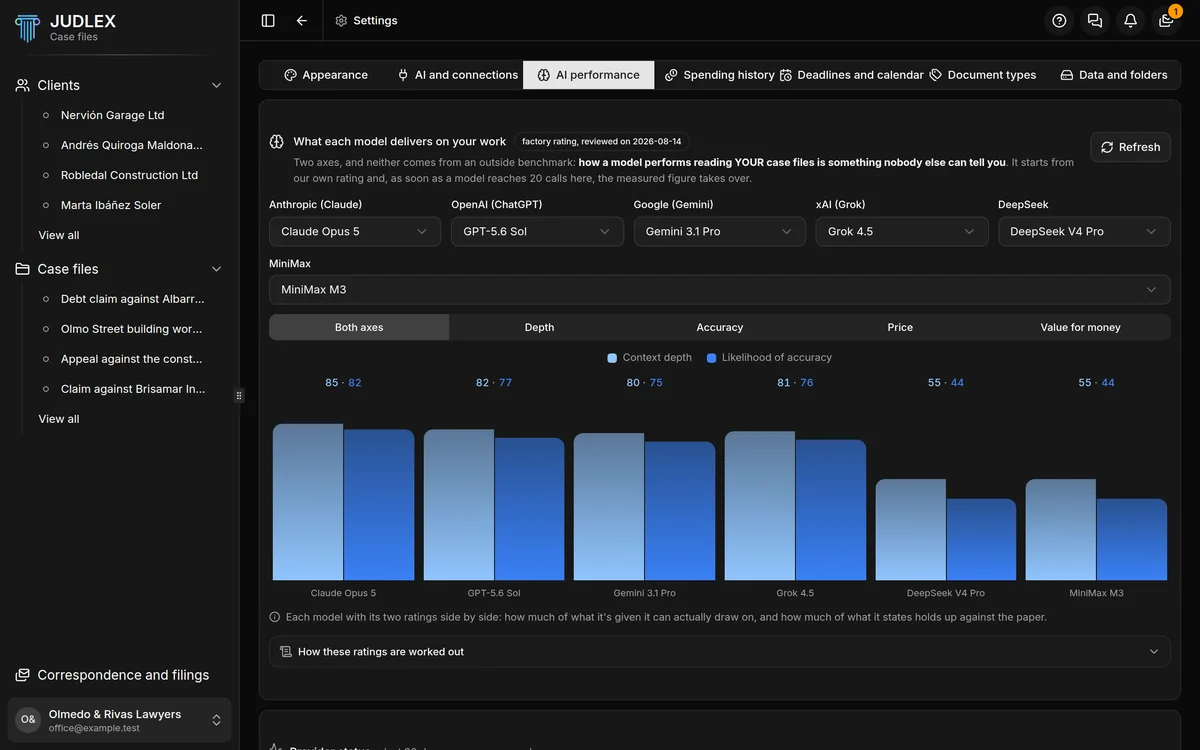Open the Google Gemini 3.1 Pro dropdown
This screenshot has width=1200, height=750.
tap(720, 231)
